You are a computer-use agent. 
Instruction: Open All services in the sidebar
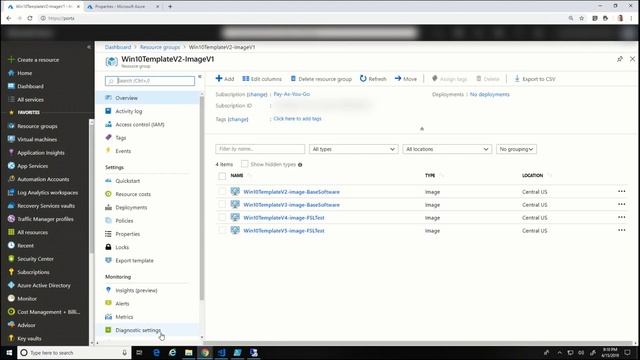[30, 100]
